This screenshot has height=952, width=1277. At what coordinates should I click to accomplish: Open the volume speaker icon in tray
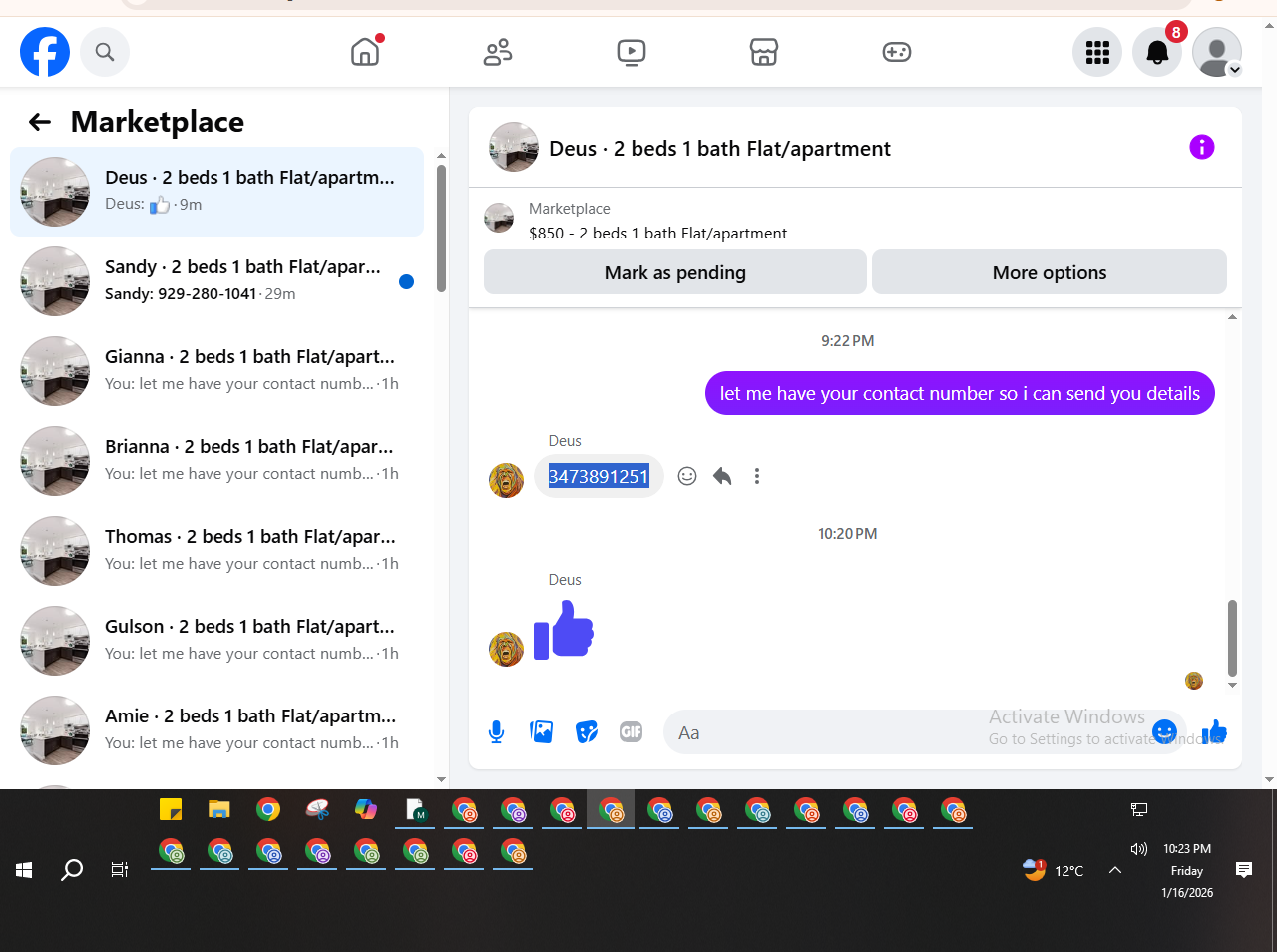(x=1139, y=849)
